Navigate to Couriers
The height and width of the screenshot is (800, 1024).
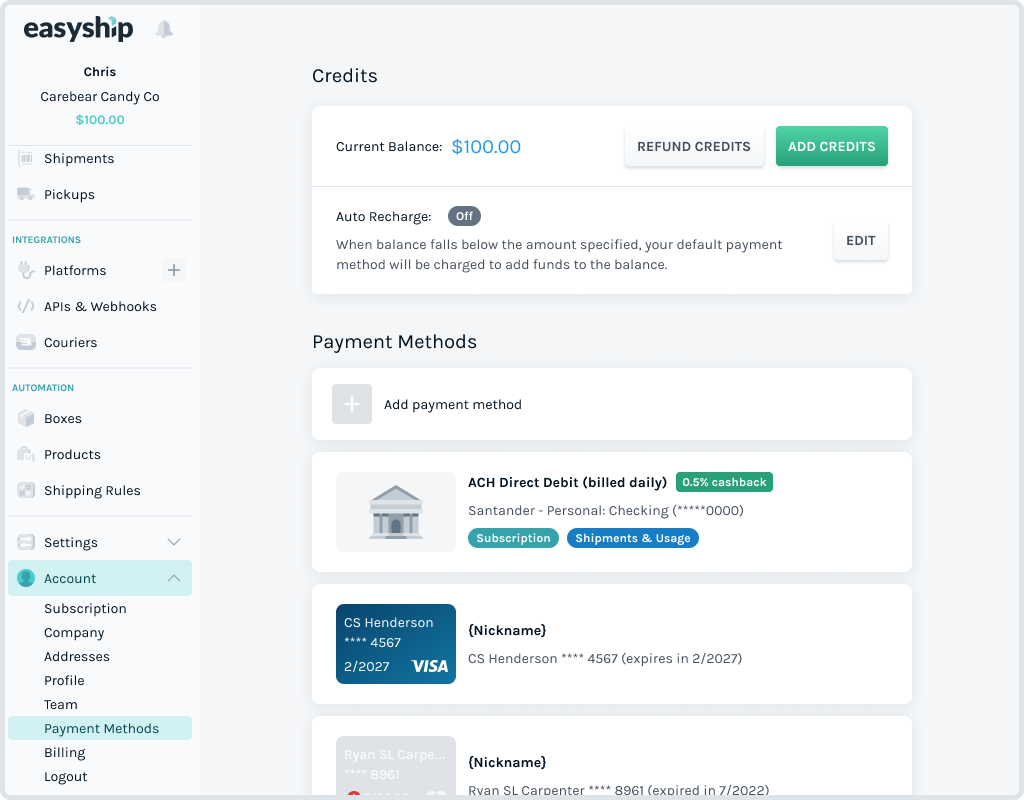(x=71, y=342)
